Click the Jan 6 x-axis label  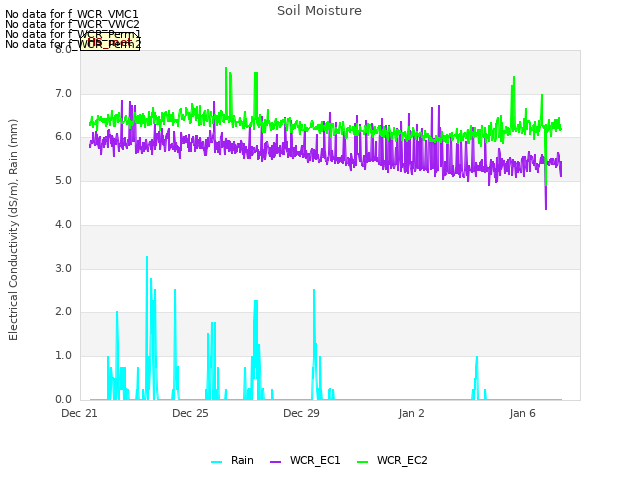click(522, 413)
